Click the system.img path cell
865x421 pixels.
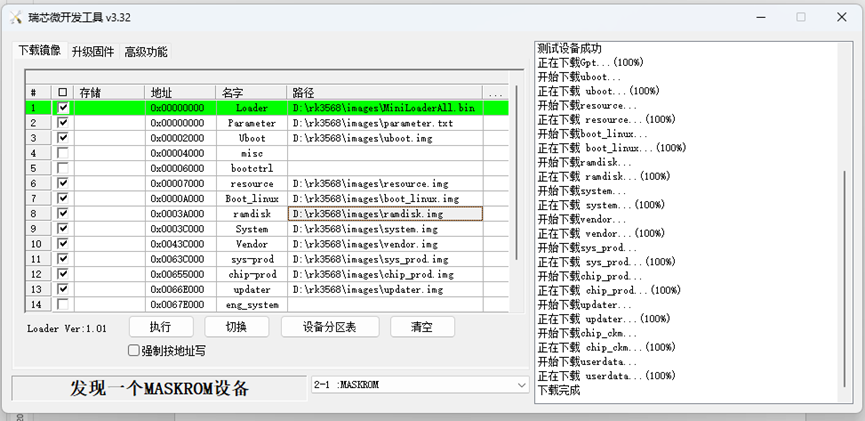[x=385, y=228]
